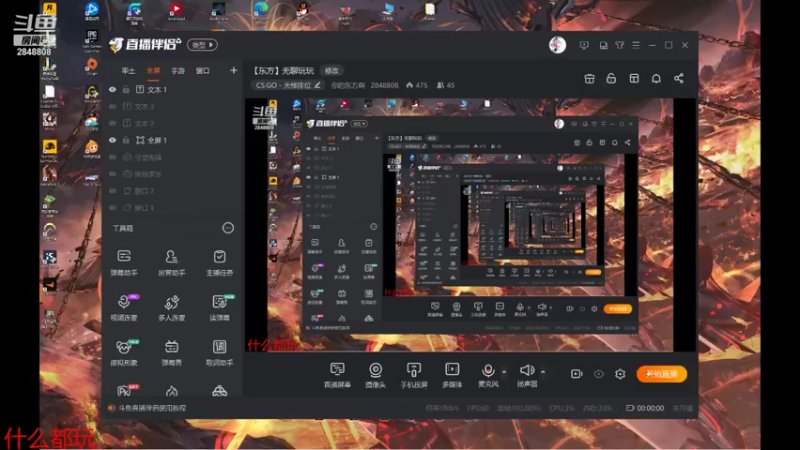
Task: Open the 斗鱼直播伴侣使用教程 link
Action: [152, 408]
